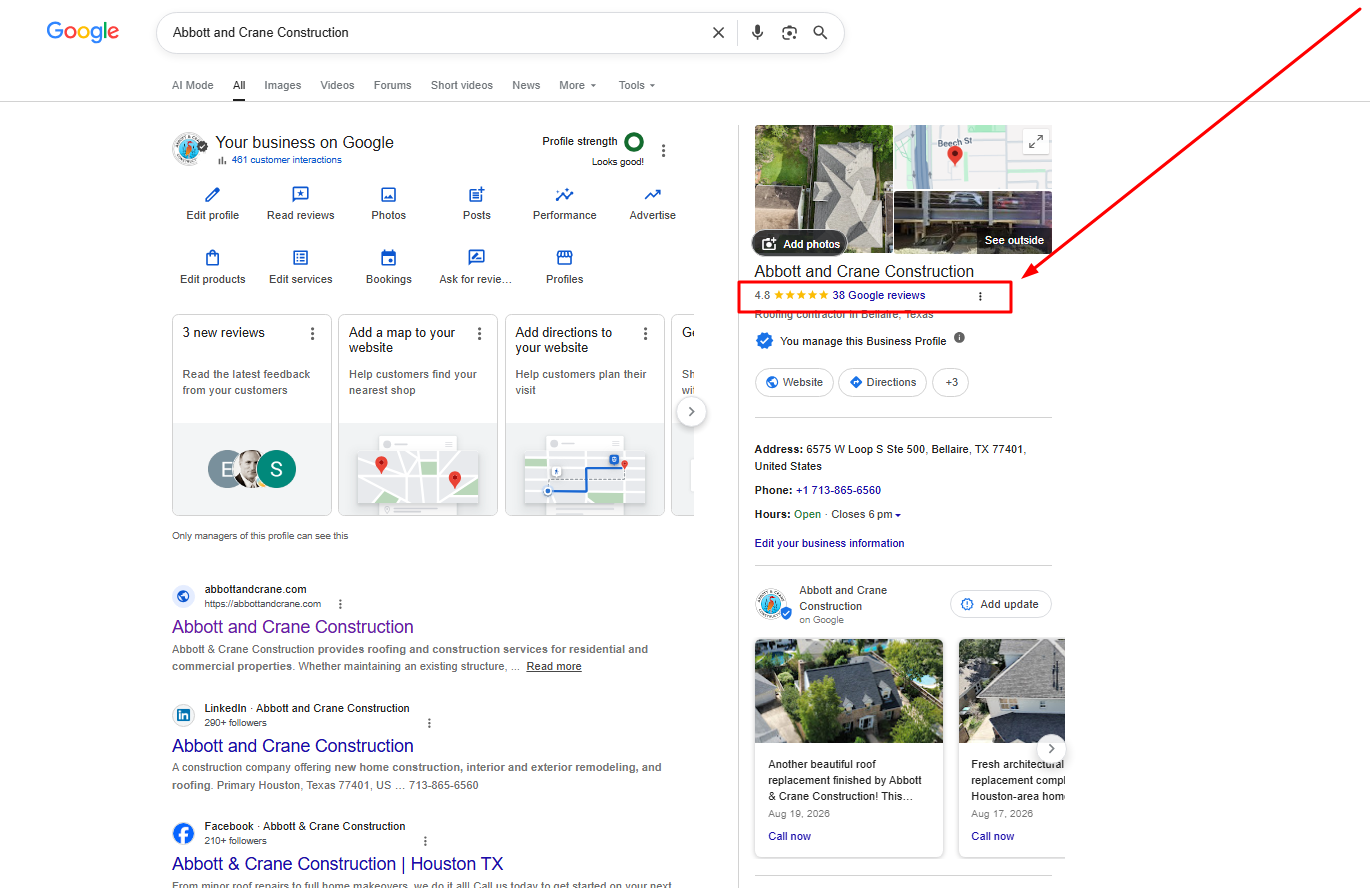Image resolution: width=1370 pixels, height=888 pixels.
Task: Open three-dot menu for LinkedIn result
Action: 429,723
